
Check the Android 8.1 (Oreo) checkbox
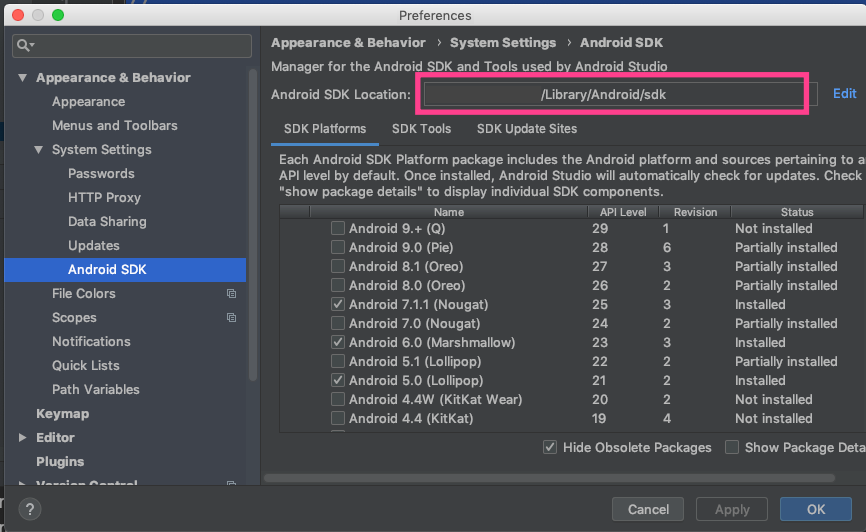337,266
